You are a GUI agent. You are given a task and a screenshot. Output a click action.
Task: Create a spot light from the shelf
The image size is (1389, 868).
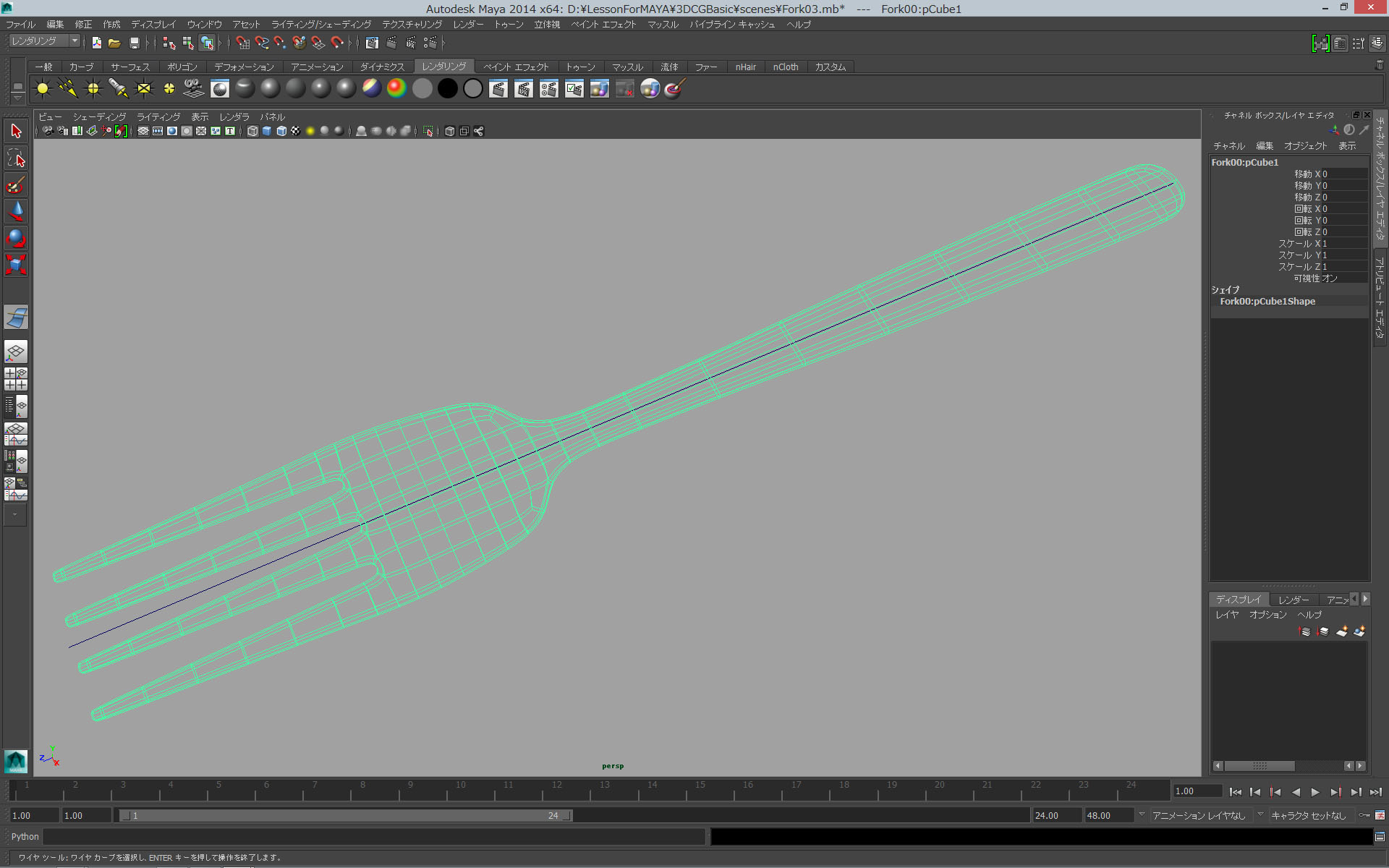coord(119,88)
